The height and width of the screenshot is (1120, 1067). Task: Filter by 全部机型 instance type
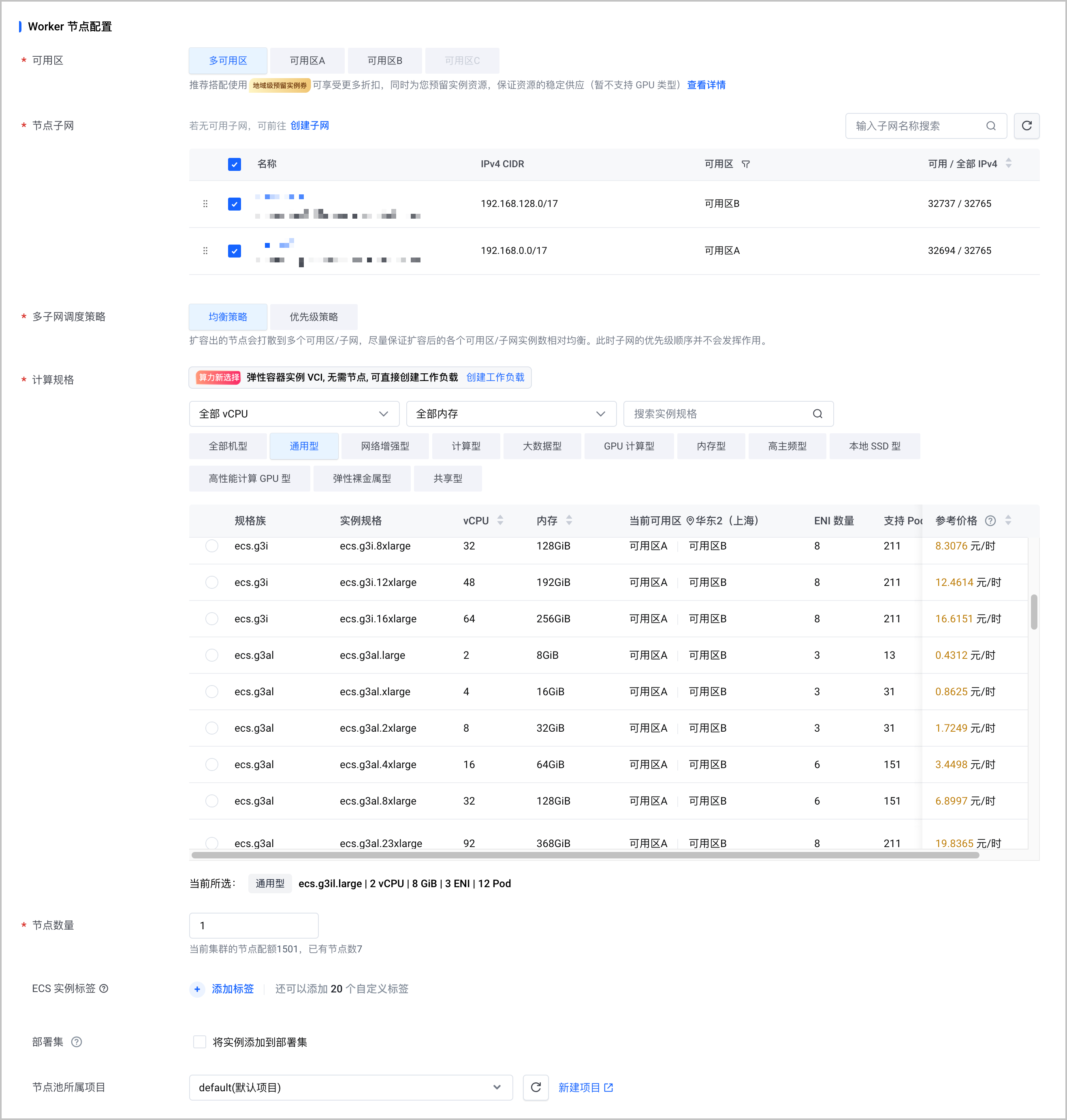tap(228, 446)
